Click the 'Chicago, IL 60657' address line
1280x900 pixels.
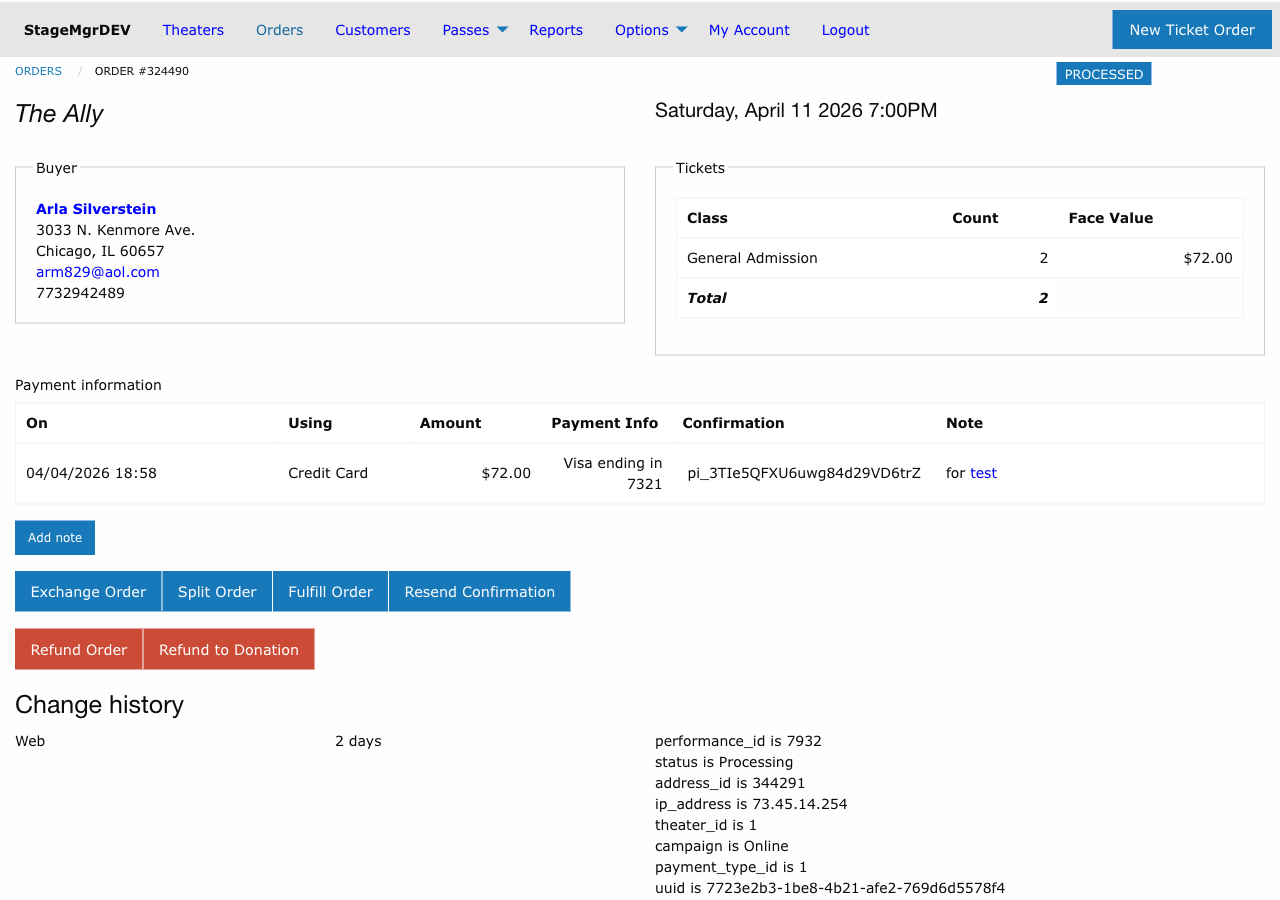100,251
